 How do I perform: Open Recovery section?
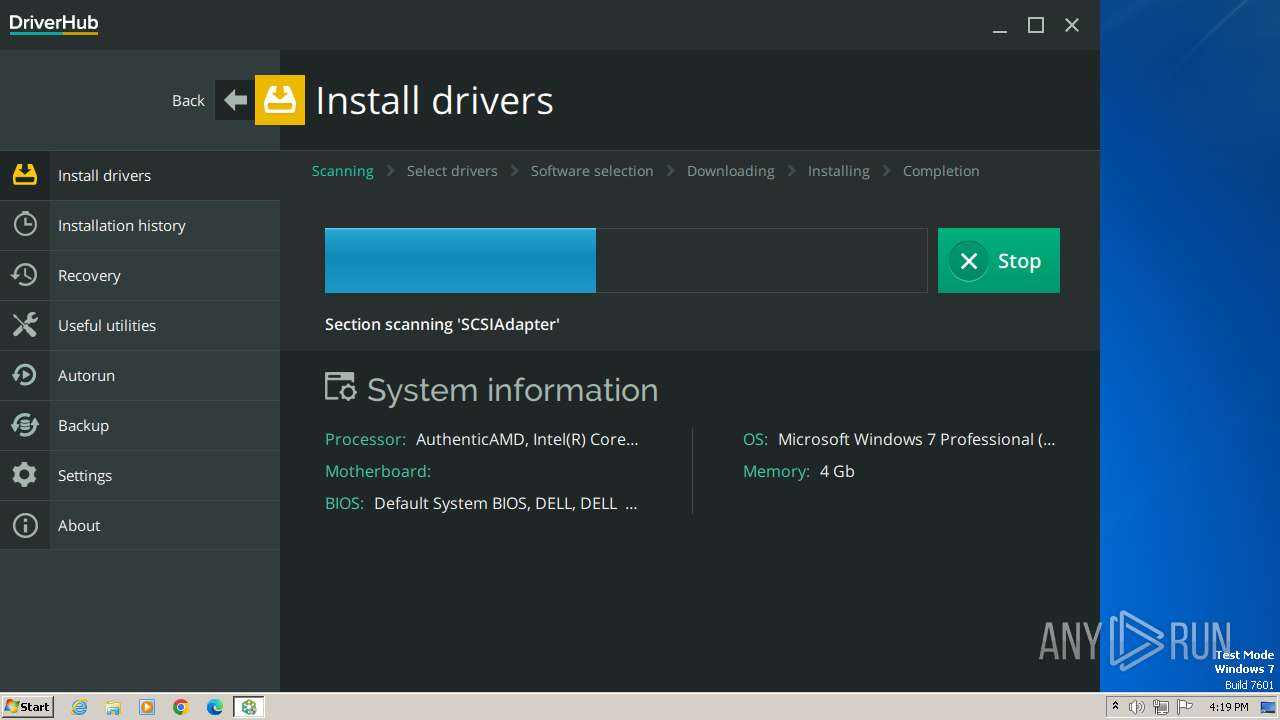[140, 275]
